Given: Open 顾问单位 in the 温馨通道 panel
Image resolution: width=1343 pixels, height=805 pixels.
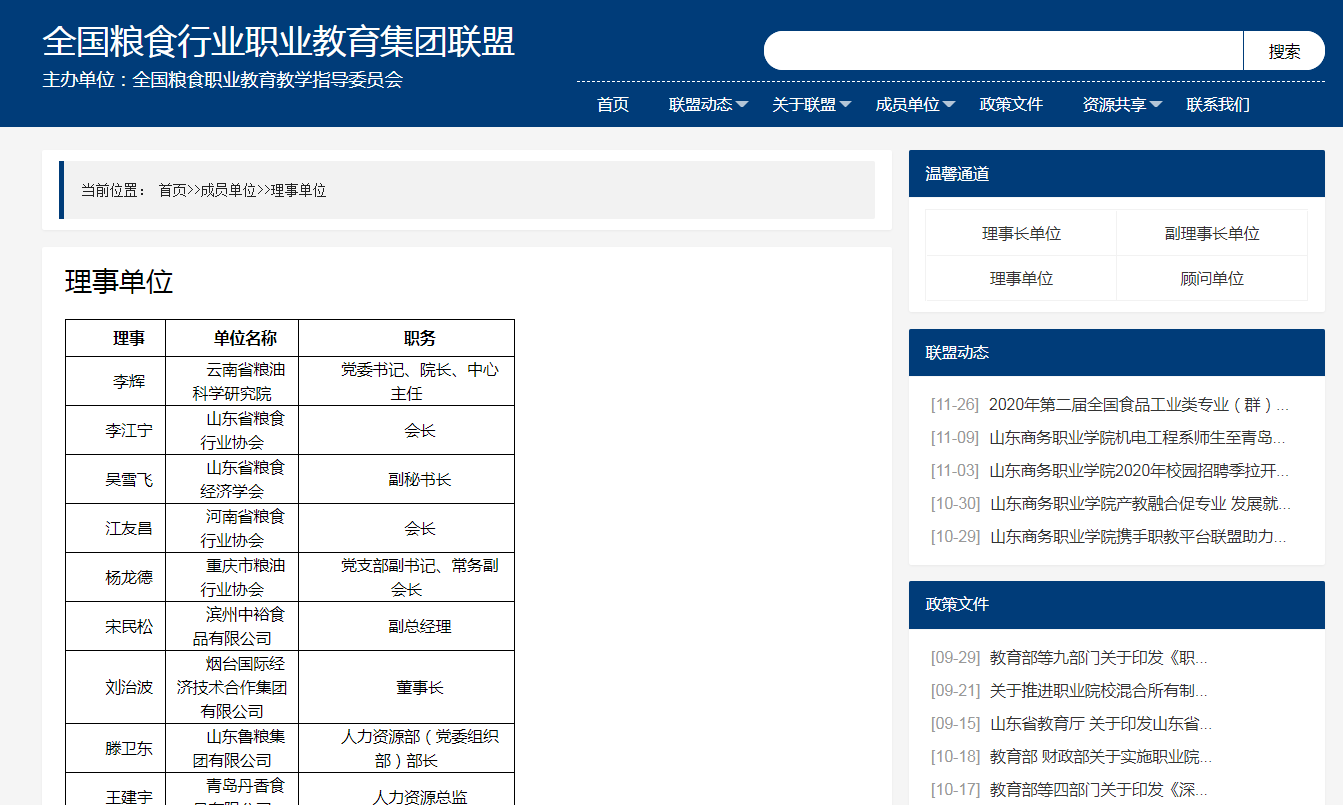Looking at the screenshot, I should (1212, 278).
